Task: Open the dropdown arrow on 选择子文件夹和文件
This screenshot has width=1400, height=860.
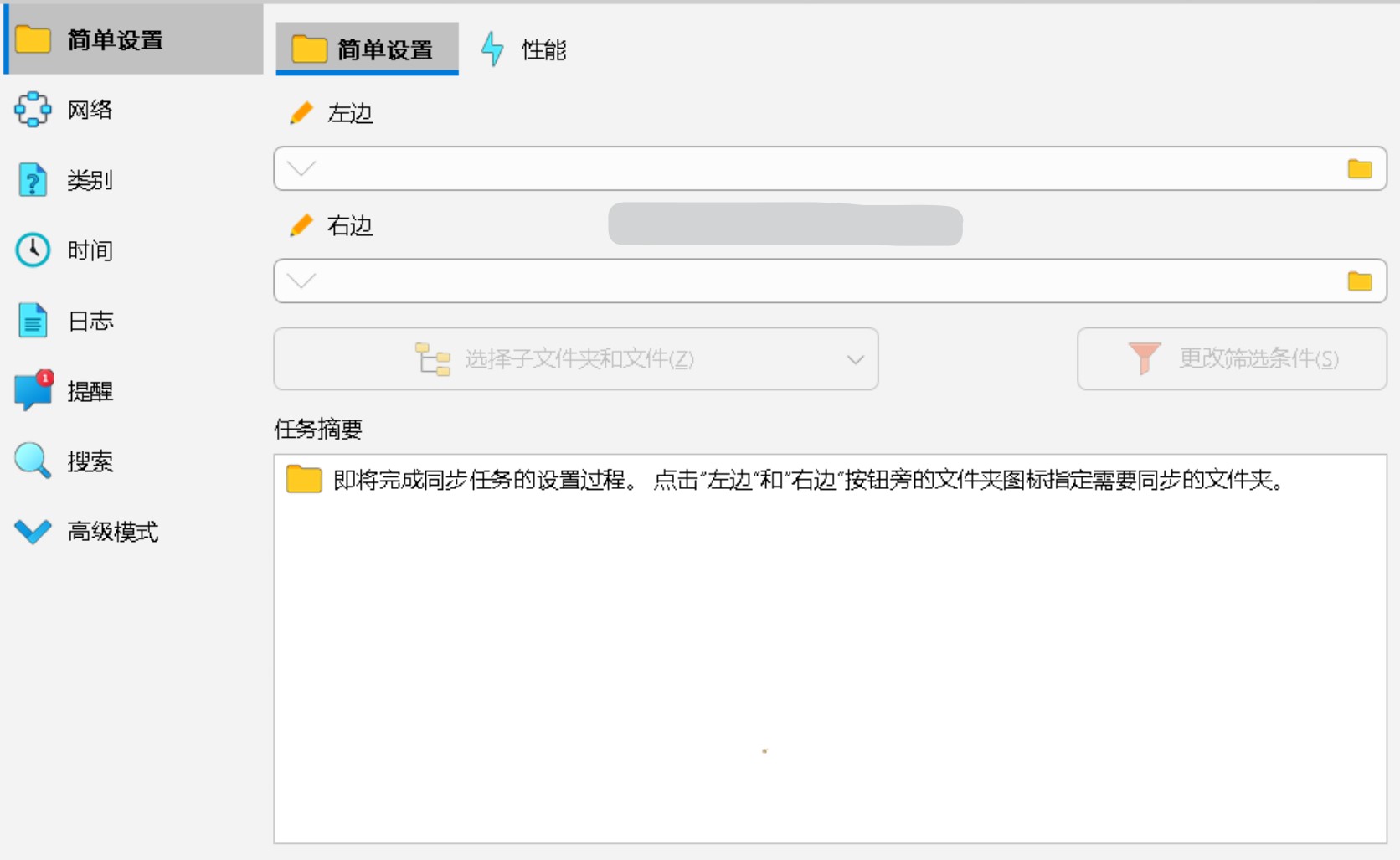Action: tap(854, 359)
